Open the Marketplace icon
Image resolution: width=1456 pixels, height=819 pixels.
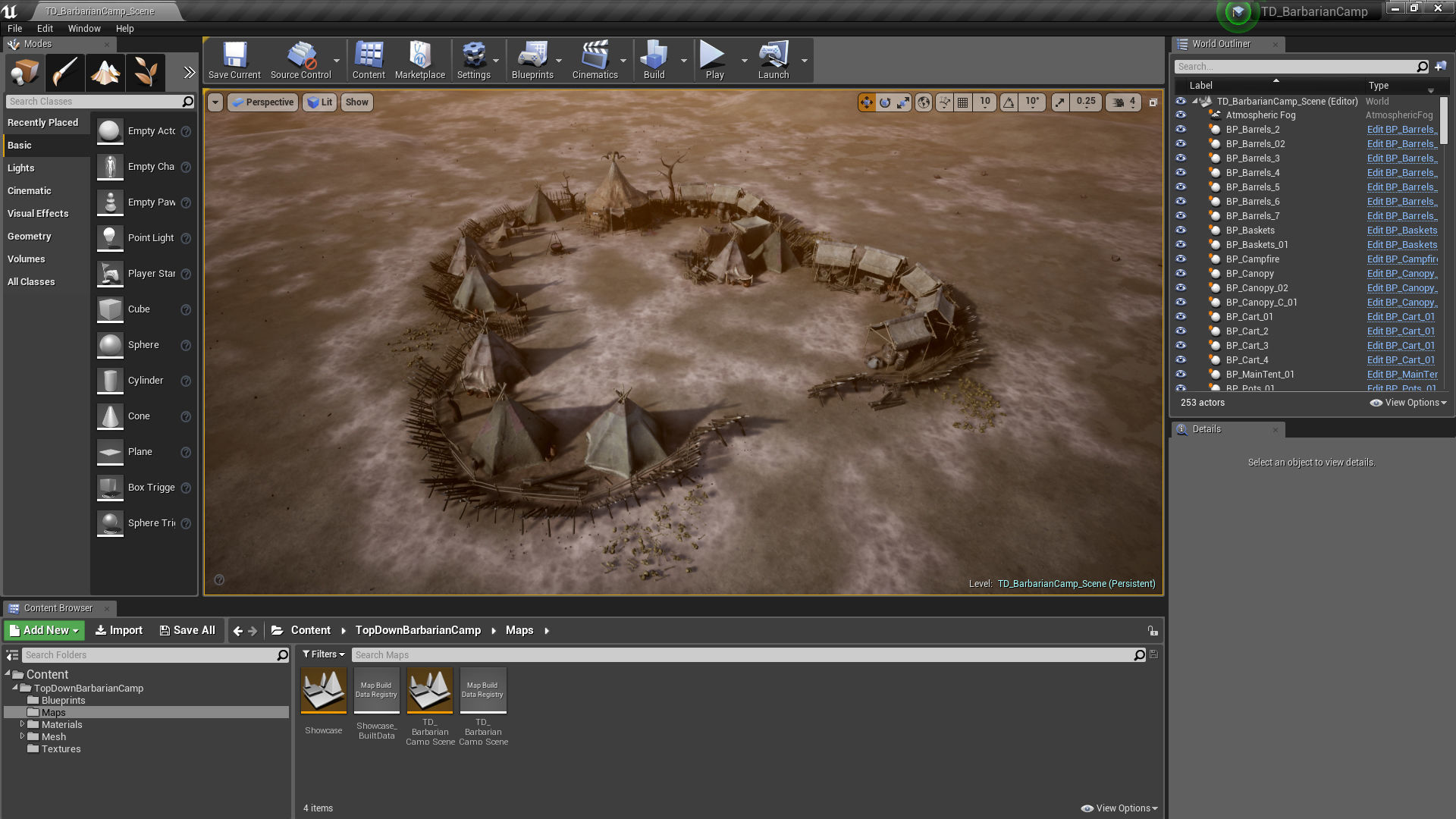coord(420,61)
